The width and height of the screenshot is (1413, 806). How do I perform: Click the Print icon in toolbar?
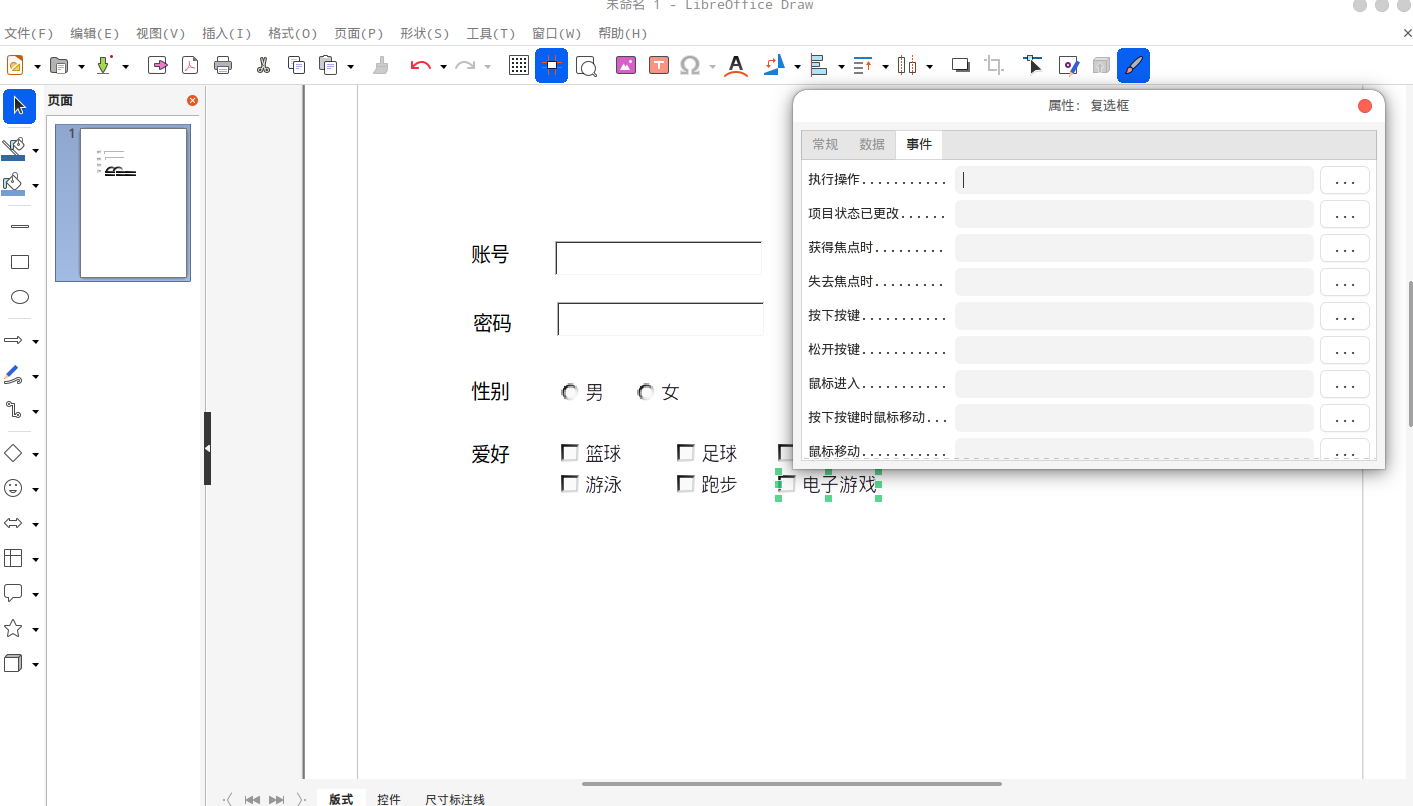tap(223, 66)
